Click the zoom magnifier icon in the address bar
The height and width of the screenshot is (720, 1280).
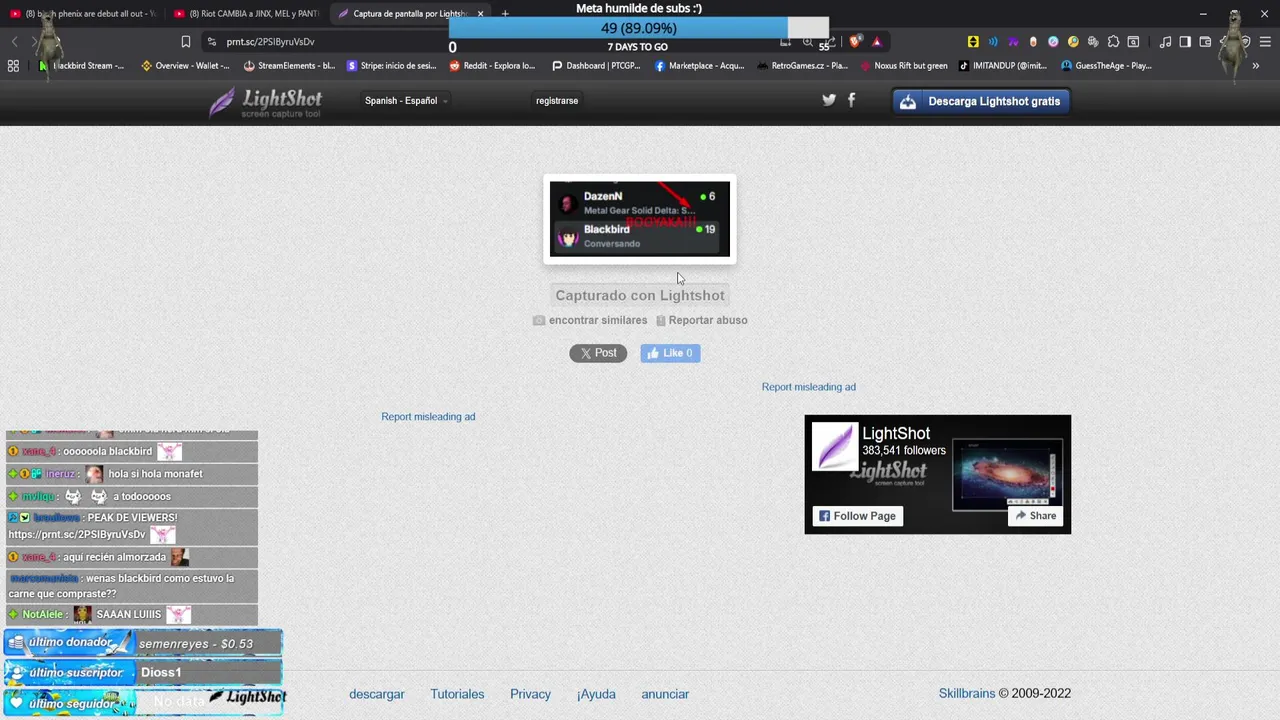[x=808, y=42]
